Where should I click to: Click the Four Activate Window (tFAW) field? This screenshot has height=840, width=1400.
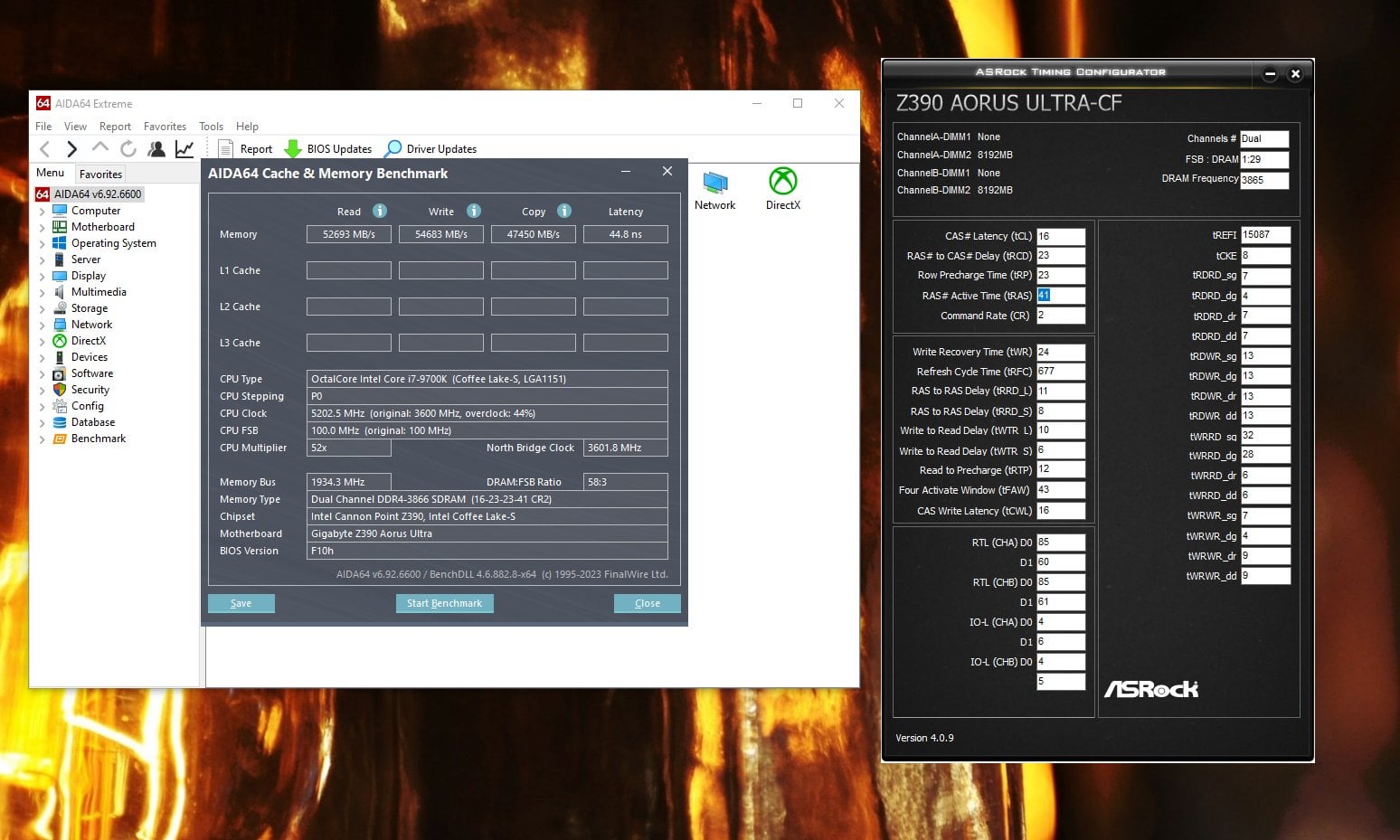(1061, 490)
